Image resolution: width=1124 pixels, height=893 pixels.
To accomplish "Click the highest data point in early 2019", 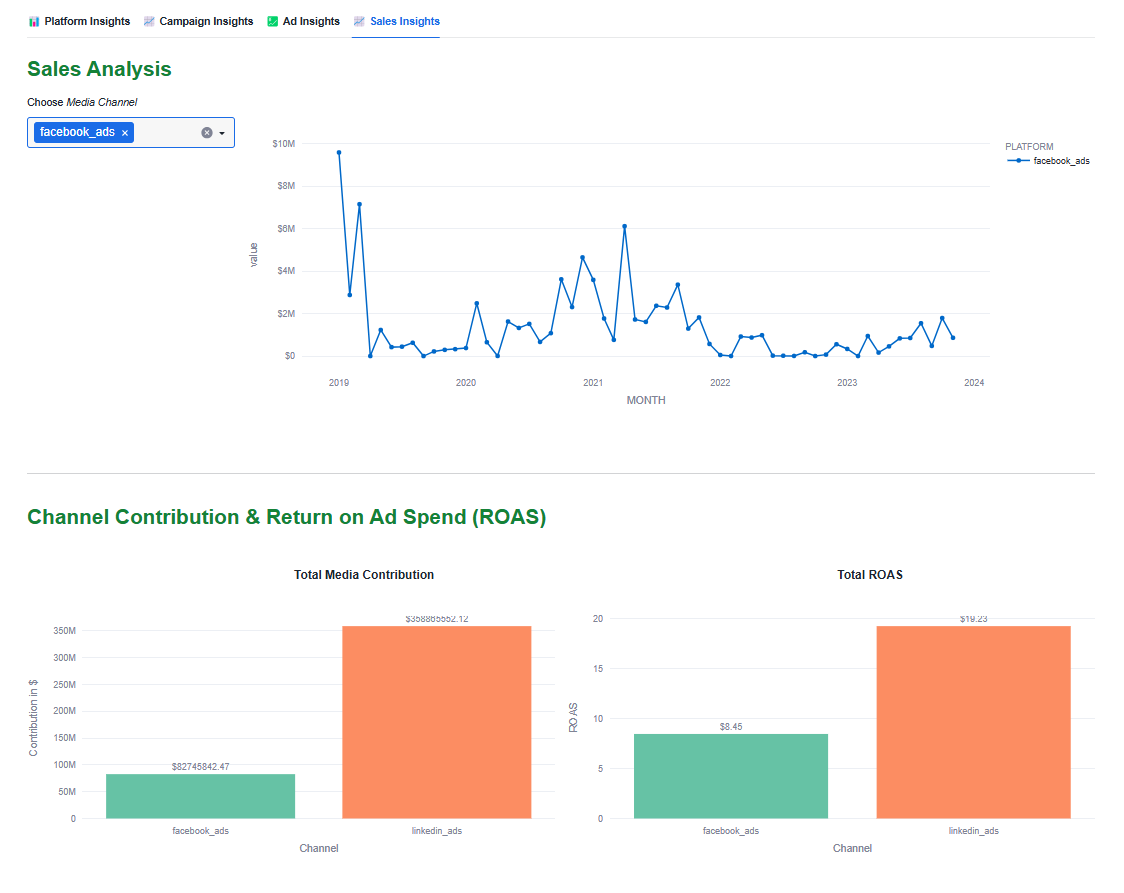I will click(x=339, y=153).
